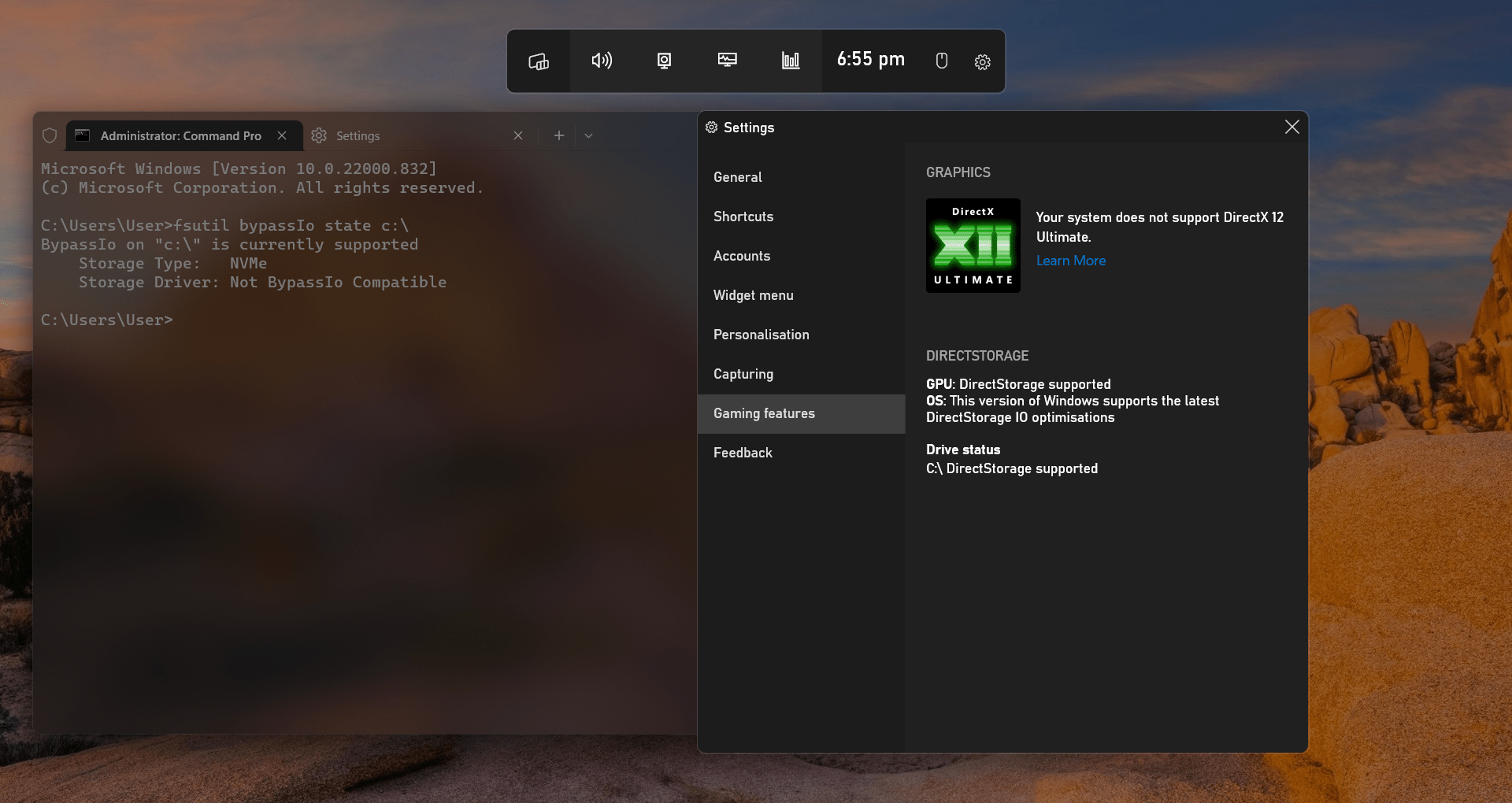
Task: Click the 'Storage Driver: Not BypassIo Compatible' line
Action: [262, 283]
